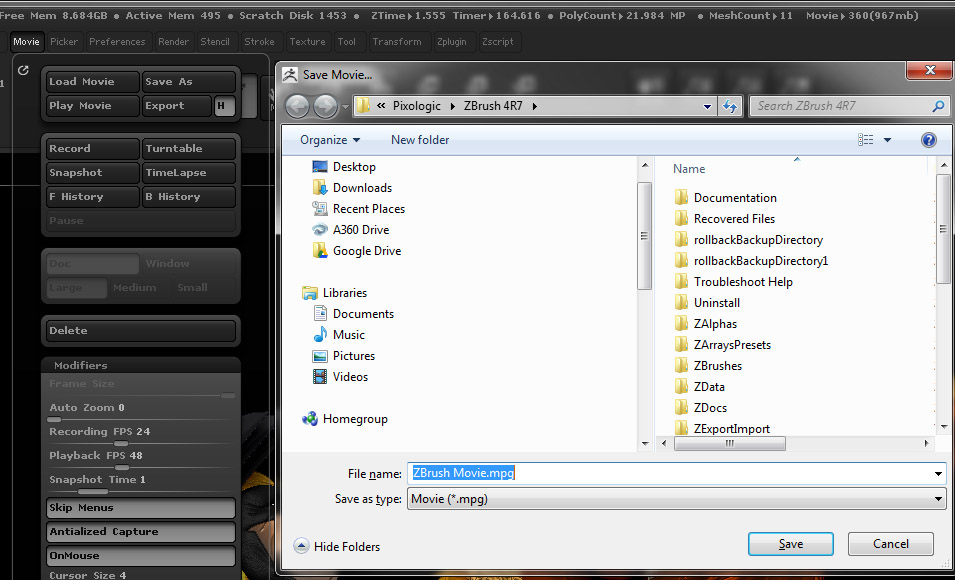This screenshot has height=580, width=955.
Task: Click the Recording FPS slider
Action: (x=141, y=435)
